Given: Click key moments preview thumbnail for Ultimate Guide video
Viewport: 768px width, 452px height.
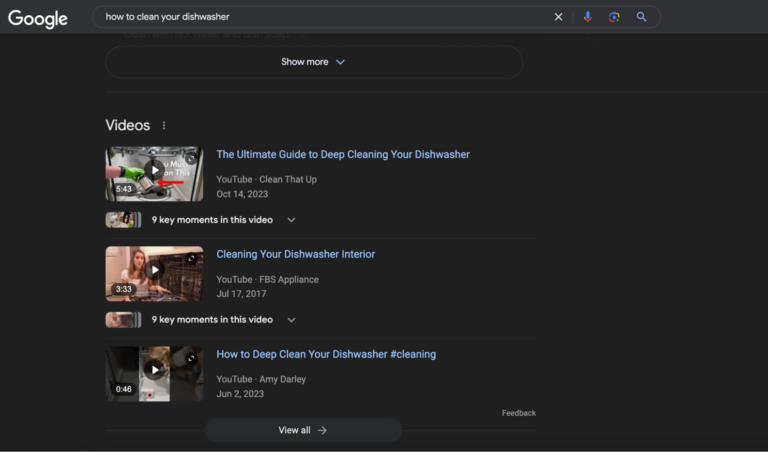Looking at the screenshot, I should pos(123,220).
